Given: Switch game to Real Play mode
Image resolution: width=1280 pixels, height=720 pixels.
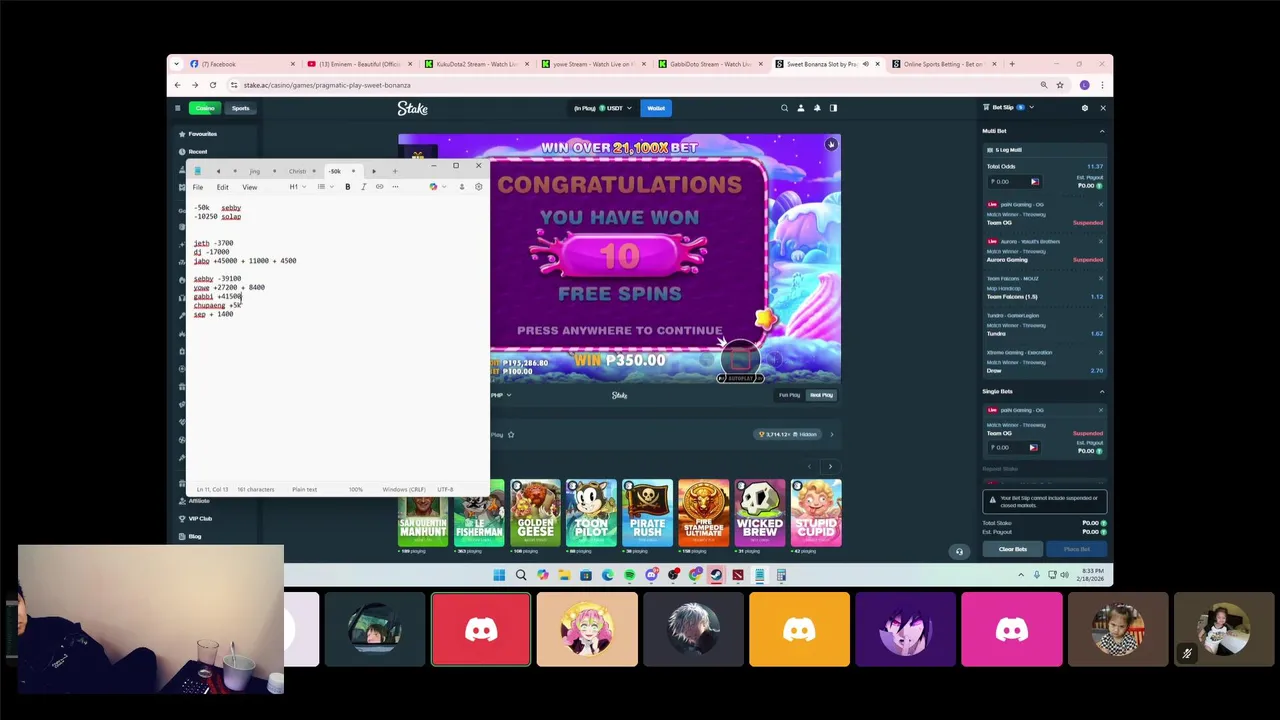Looking at the screenshot, I should click(x=821, y=395).
